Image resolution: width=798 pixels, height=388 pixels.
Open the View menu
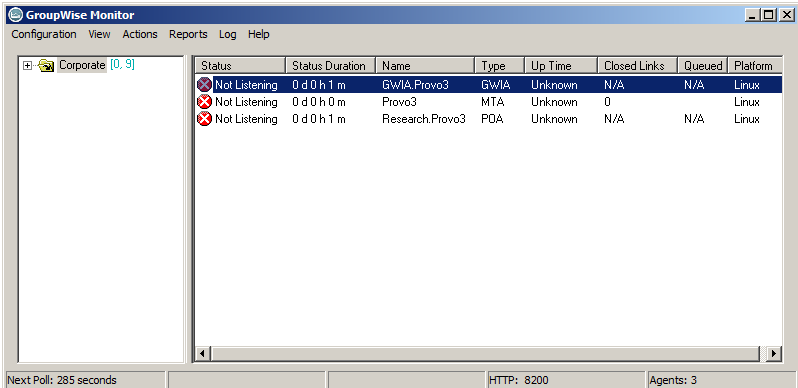point(99,34)
